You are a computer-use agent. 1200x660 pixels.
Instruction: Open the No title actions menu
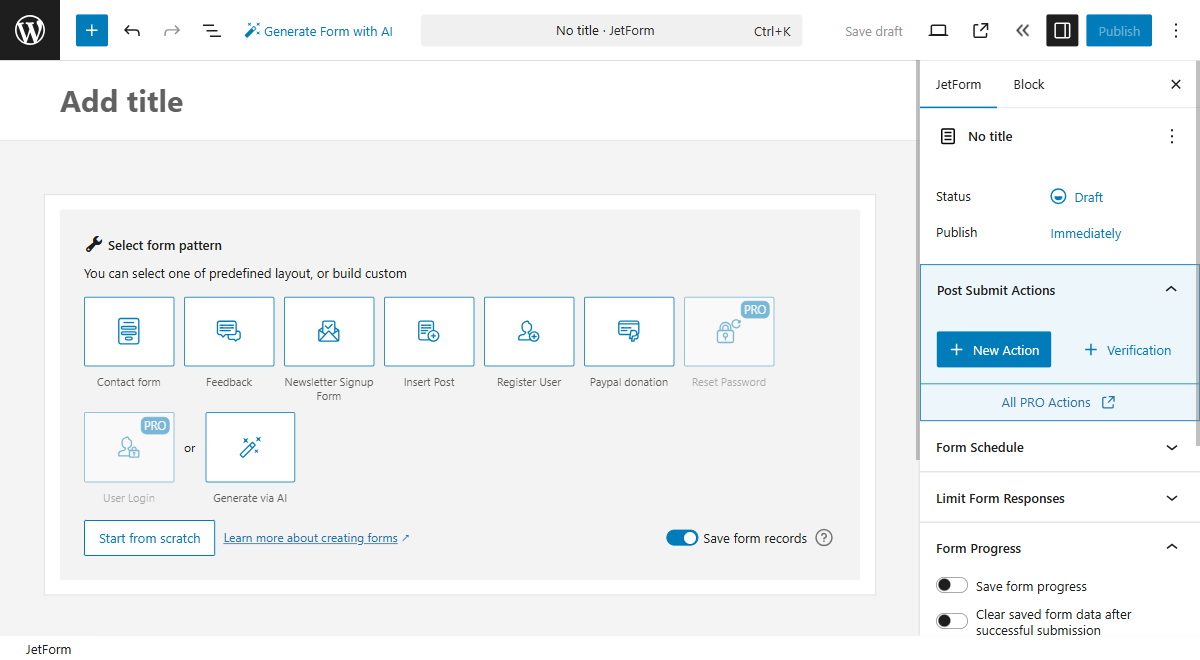click(1172, 136)
